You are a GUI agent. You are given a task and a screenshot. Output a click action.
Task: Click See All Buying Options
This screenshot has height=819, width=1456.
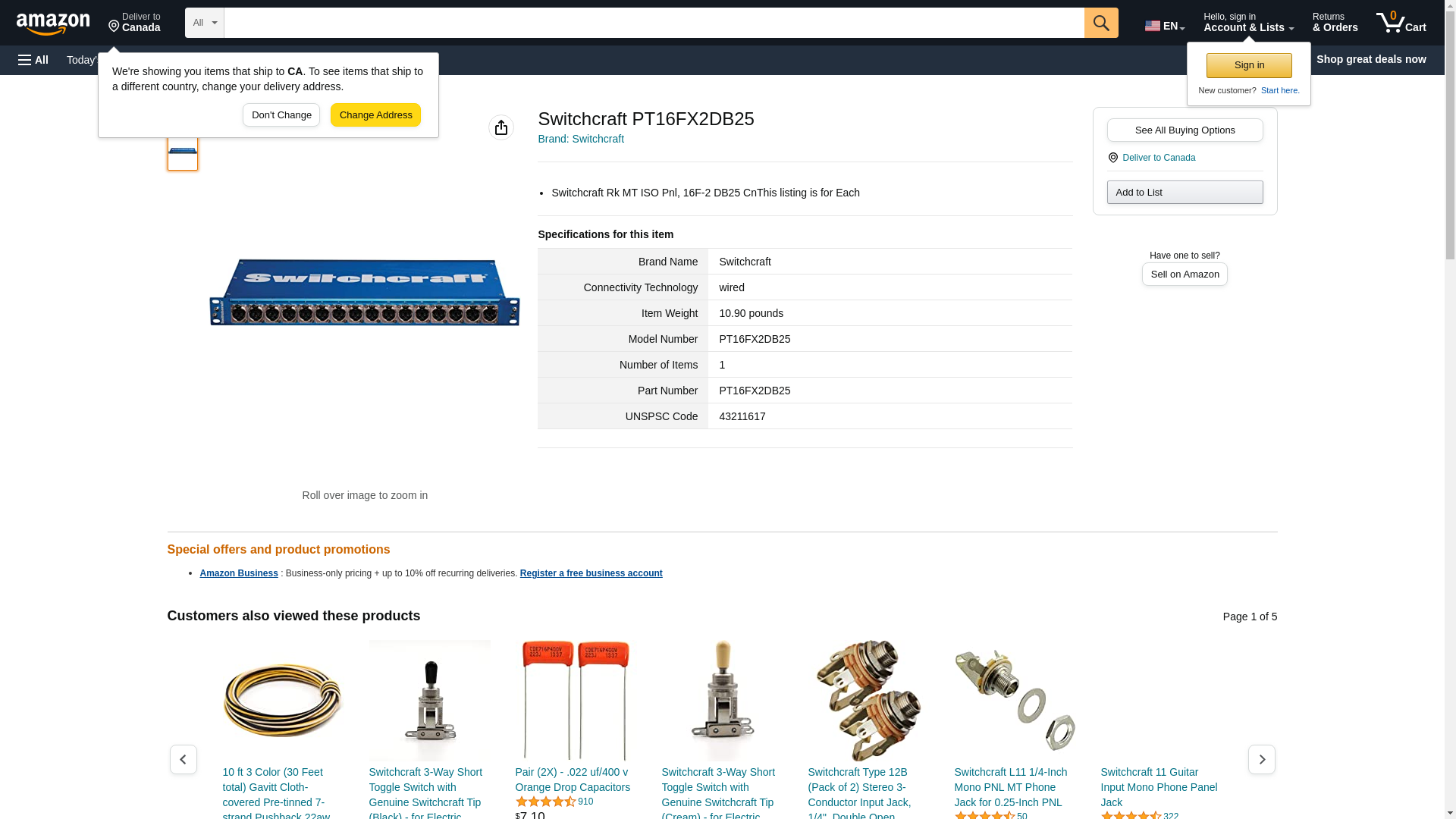point(1185,130)
